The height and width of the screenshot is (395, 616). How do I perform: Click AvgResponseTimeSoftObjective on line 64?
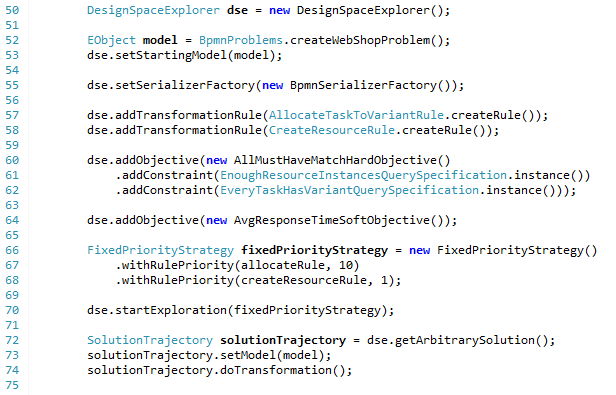(x=332, y=220)
